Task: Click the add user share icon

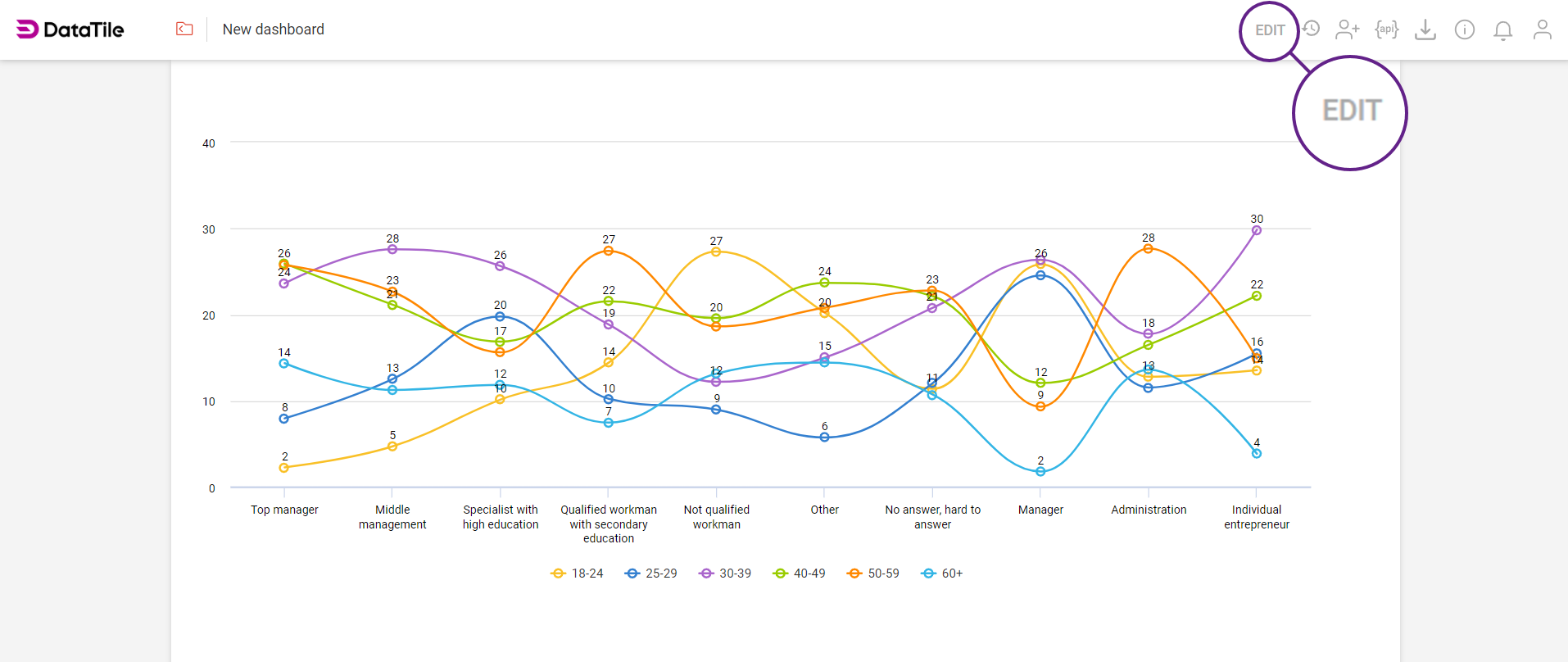Action: pos(1347,30)
